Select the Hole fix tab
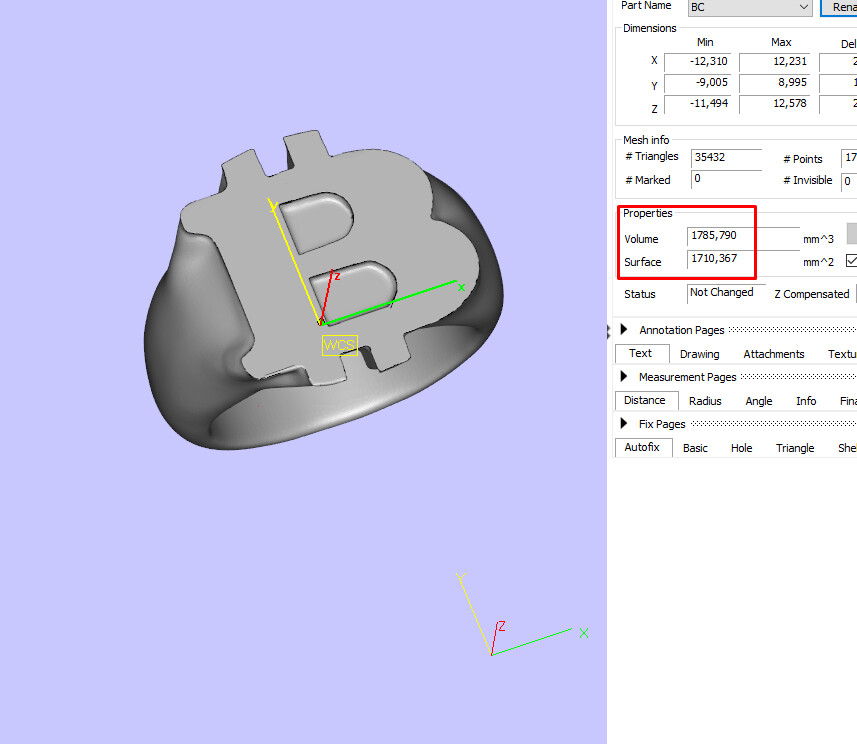This screenshot has height=744, width=857. tap(741, 448)
